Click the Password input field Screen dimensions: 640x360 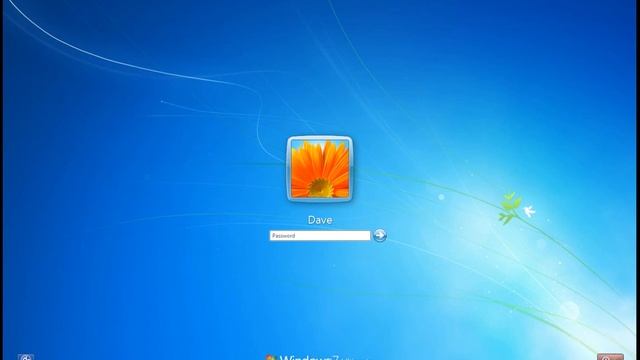(x=320, y=236)
